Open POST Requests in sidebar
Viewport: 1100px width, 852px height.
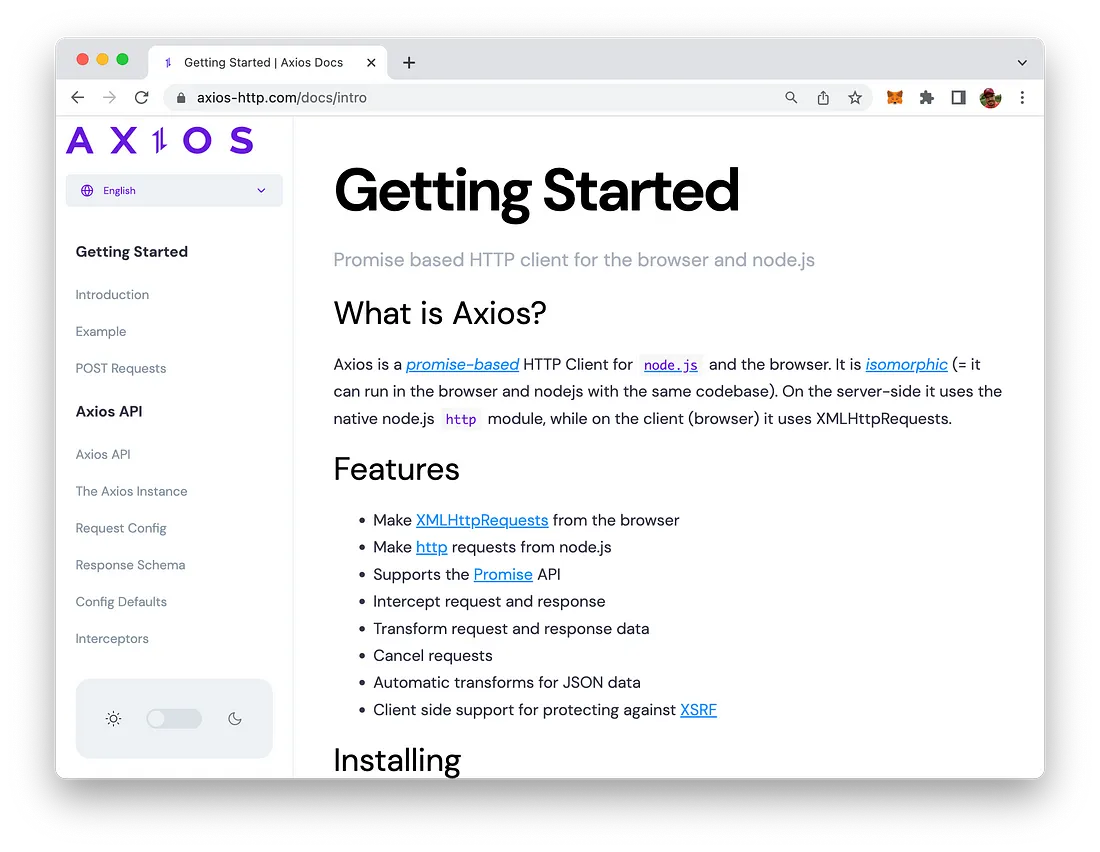point(121,369)
